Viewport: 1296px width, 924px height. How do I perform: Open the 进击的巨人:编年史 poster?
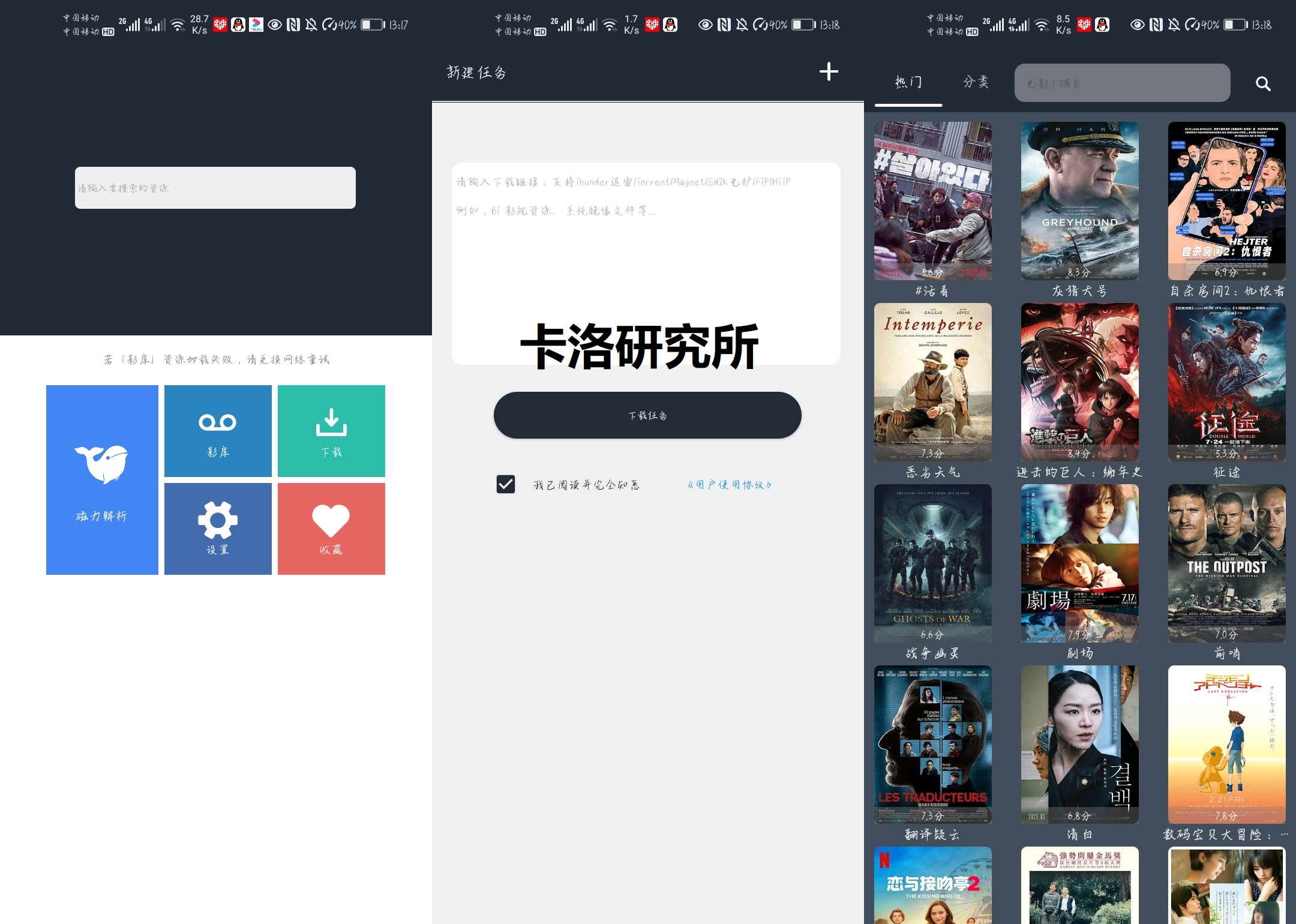click(x=1080, y=382)
